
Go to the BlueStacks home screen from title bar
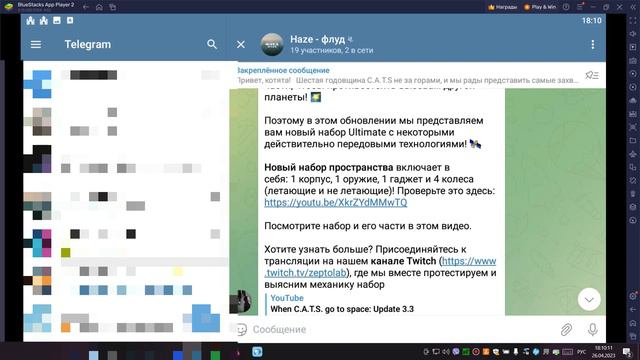(x=99, y=7)
